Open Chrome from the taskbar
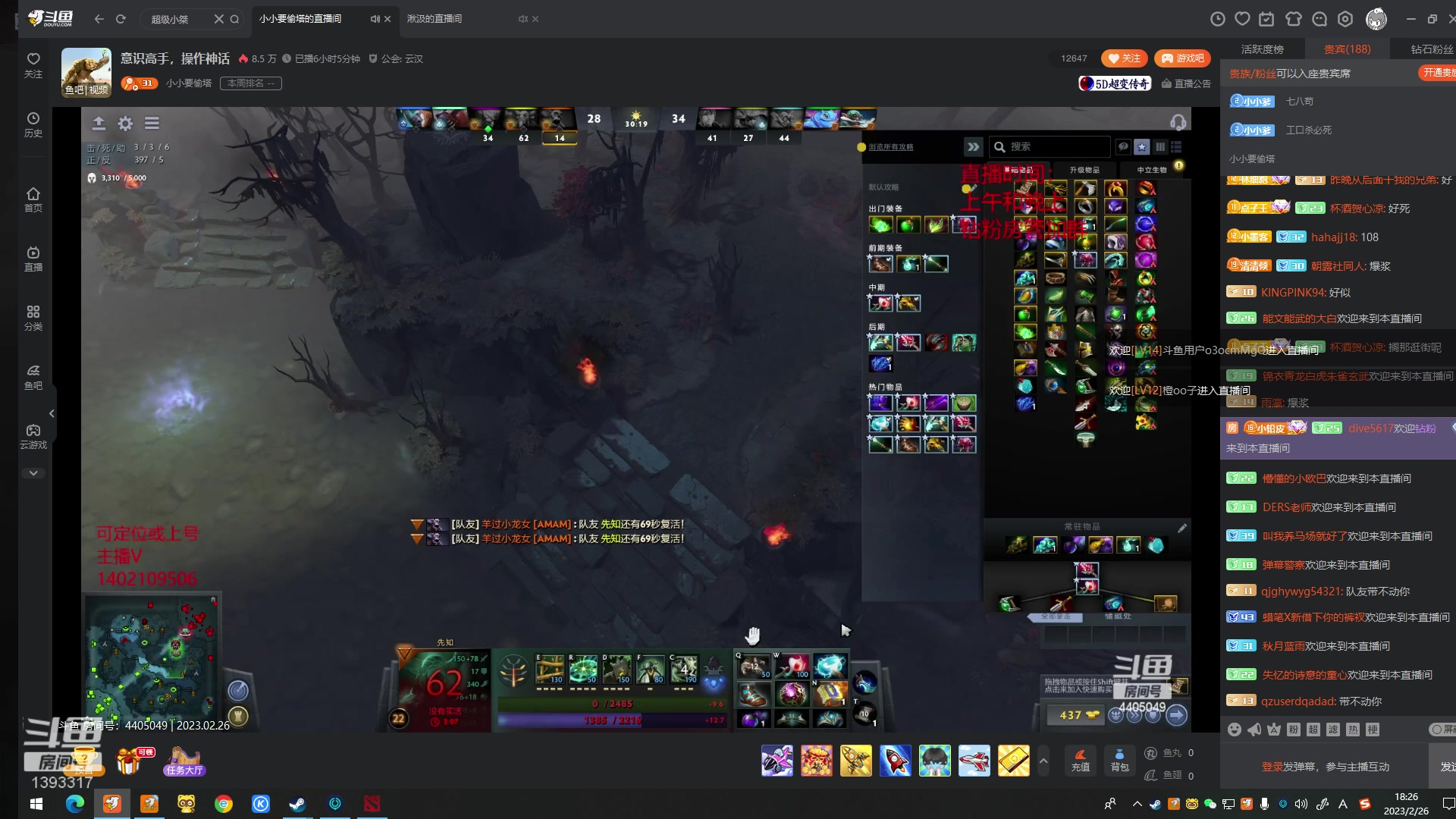The image size is (1456, 819). (223, 804)
